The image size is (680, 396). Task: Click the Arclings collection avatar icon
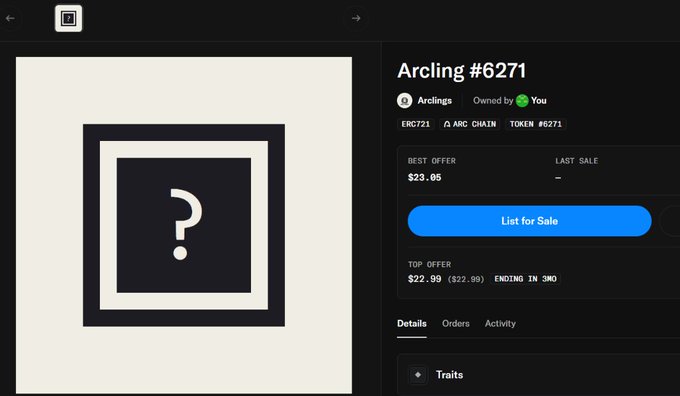(405, 101)
